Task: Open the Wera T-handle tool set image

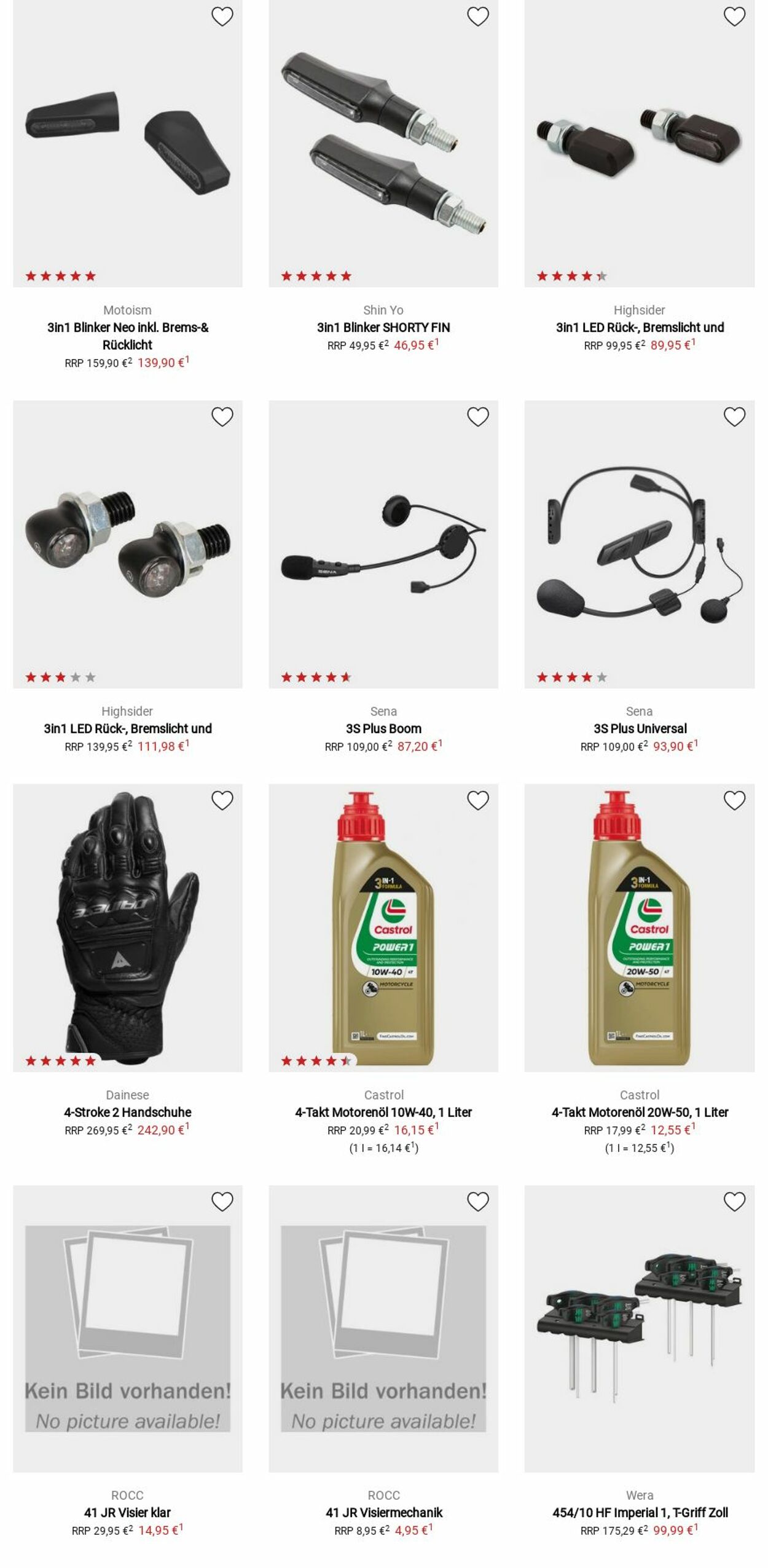Action: (639, 1328)
